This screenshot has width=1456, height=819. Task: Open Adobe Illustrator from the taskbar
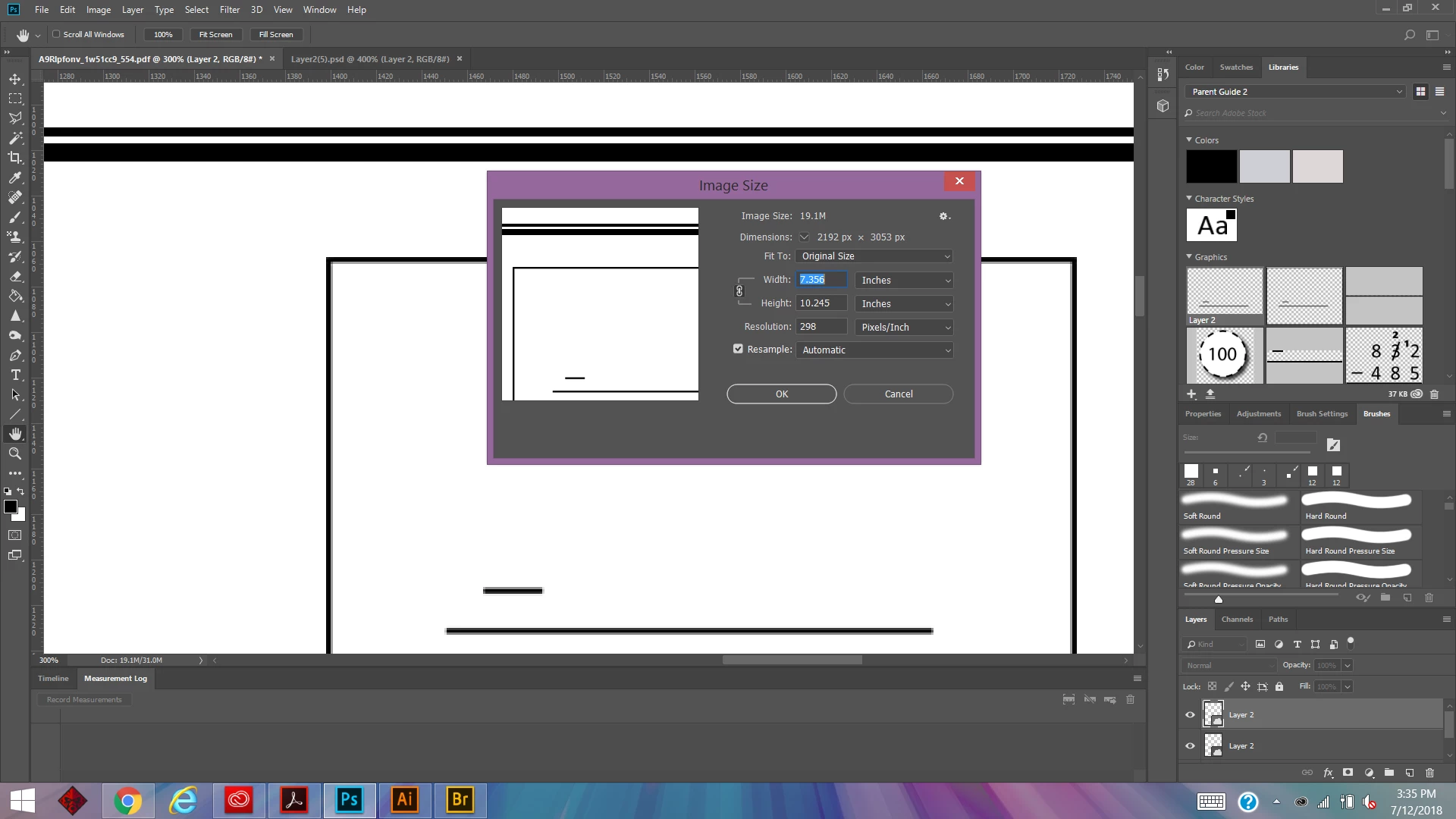[x=405, y=800]
